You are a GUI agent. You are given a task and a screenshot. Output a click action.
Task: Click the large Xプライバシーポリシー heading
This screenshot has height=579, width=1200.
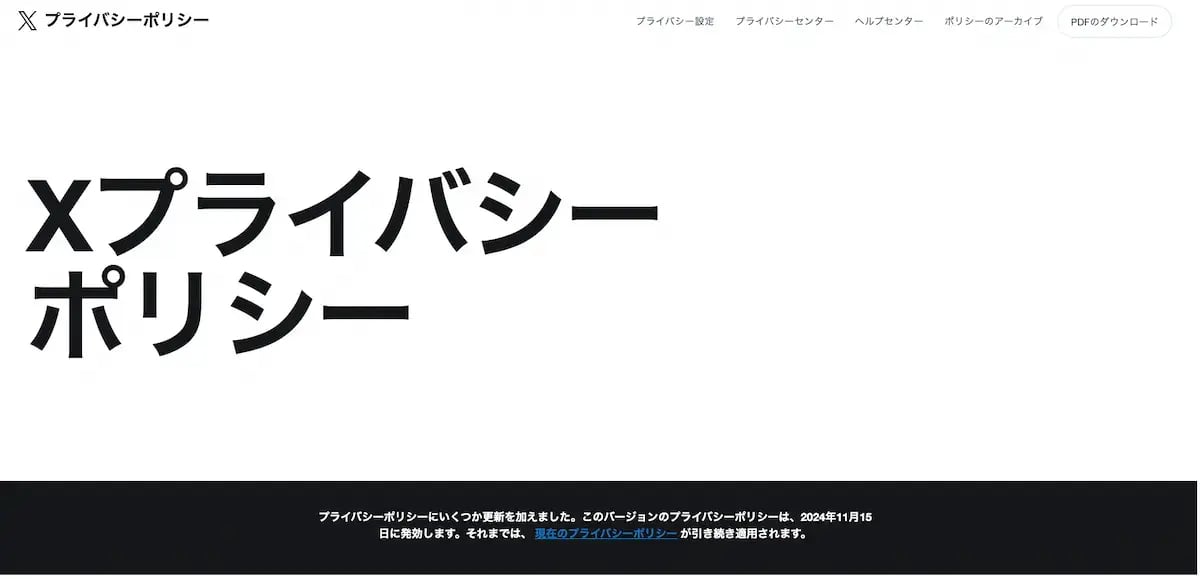pos(342,263)
